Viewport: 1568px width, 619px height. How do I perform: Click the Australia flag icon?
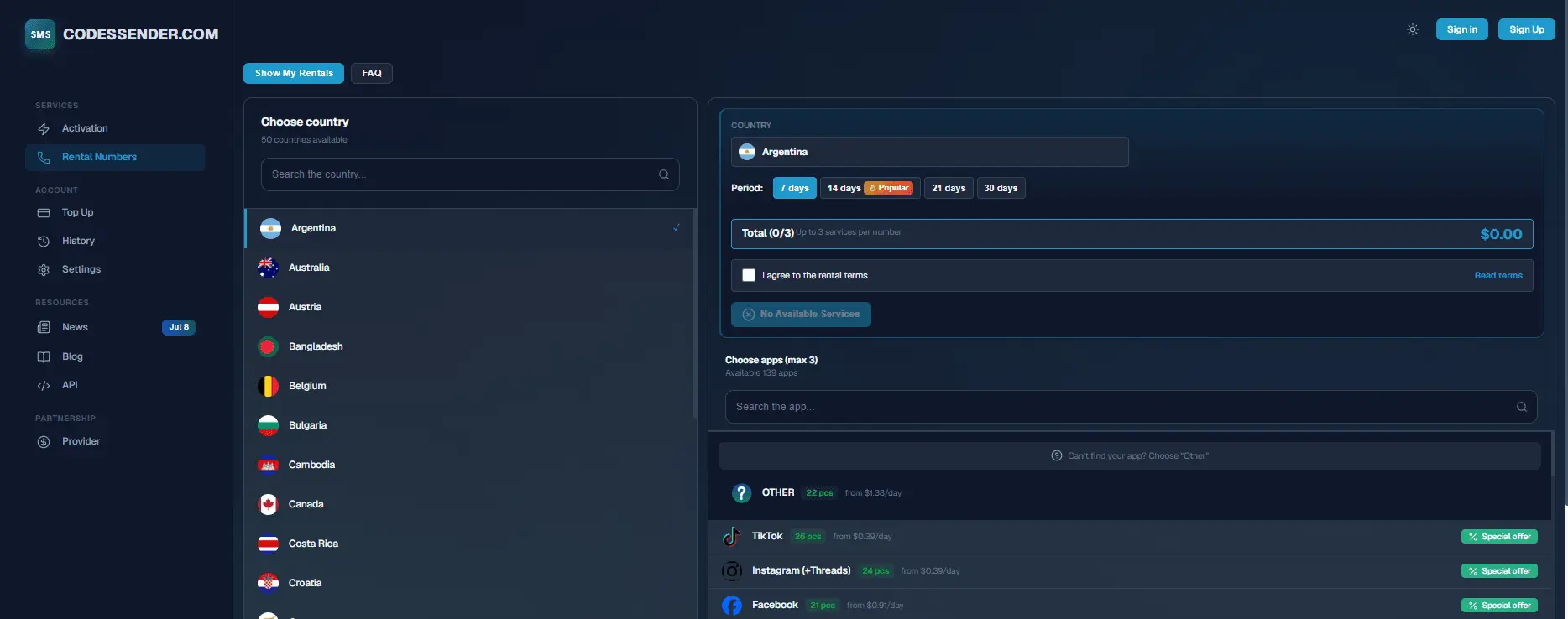tap(268, 268)
